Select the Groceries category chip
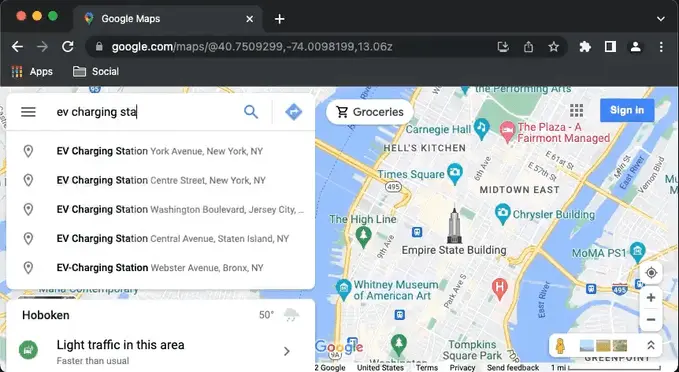 pos(369,112)
